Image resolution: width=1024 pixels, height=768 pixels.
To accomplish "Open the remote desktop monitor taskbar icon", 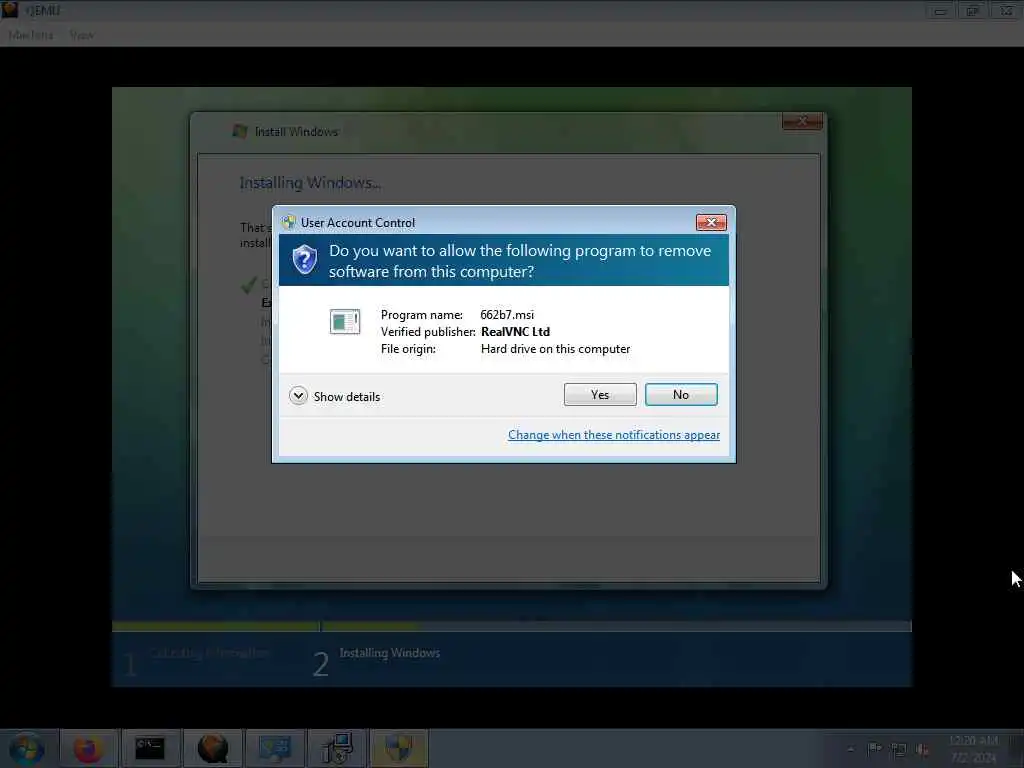I will click(x=274, y=748).
